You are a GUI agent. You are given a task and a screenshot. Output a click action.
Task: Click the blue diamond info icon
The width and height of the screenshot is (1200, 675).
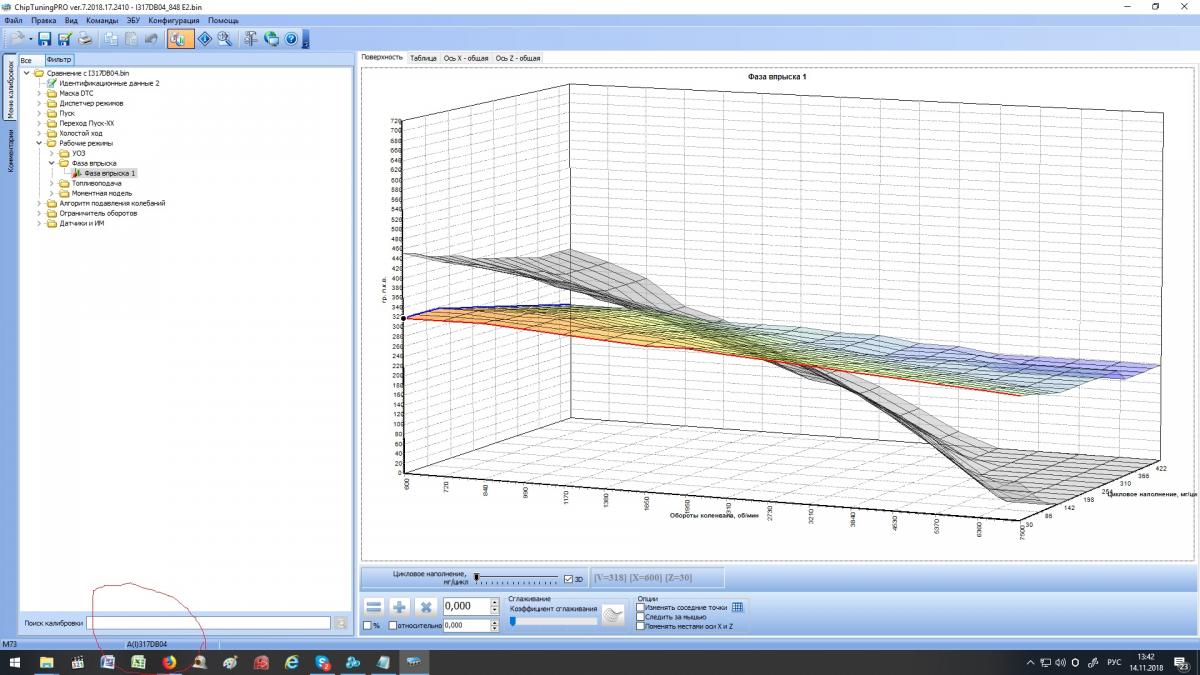point(205,39)
